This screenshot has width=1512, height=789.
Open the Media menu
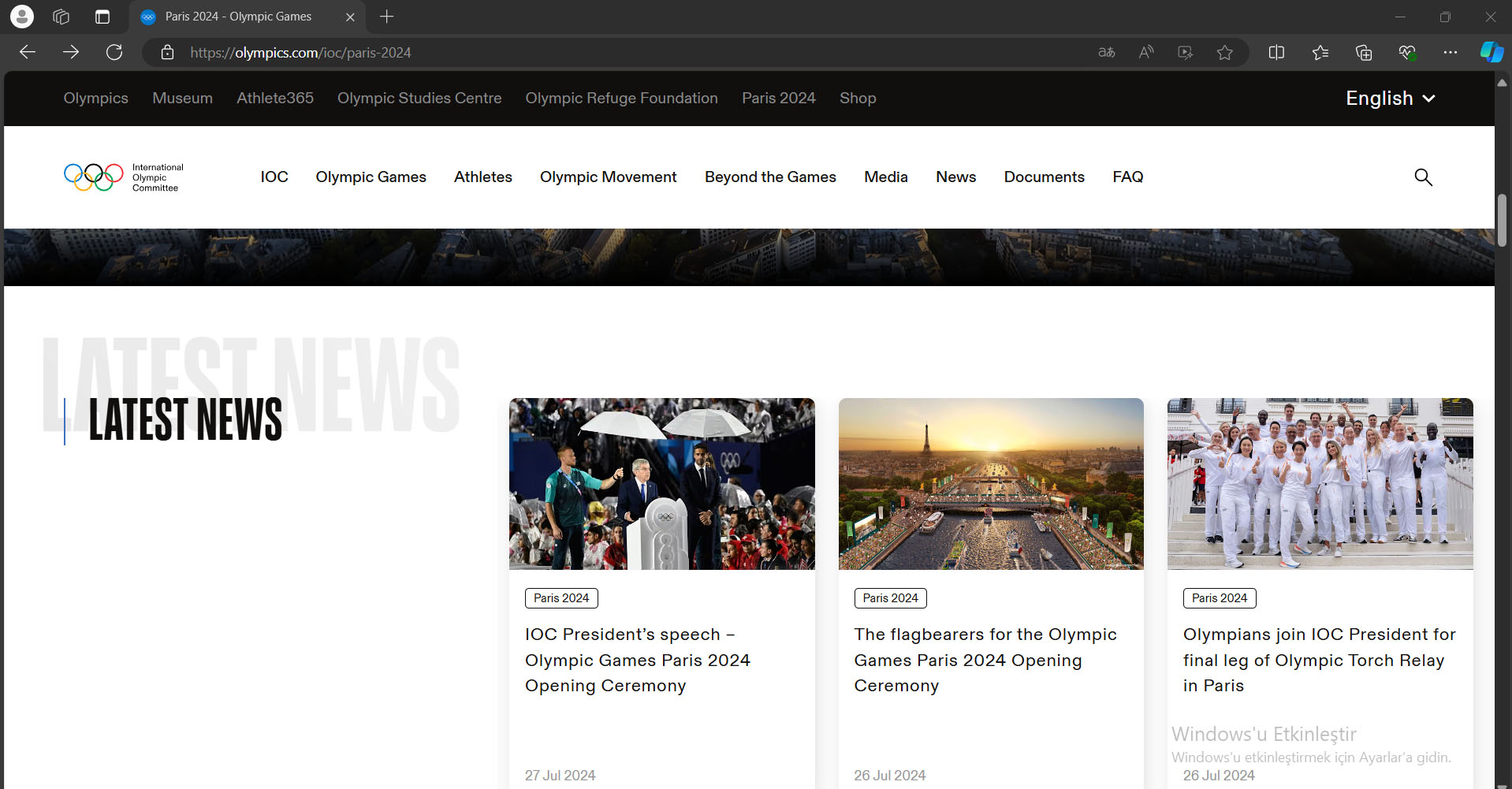(886, 177)
